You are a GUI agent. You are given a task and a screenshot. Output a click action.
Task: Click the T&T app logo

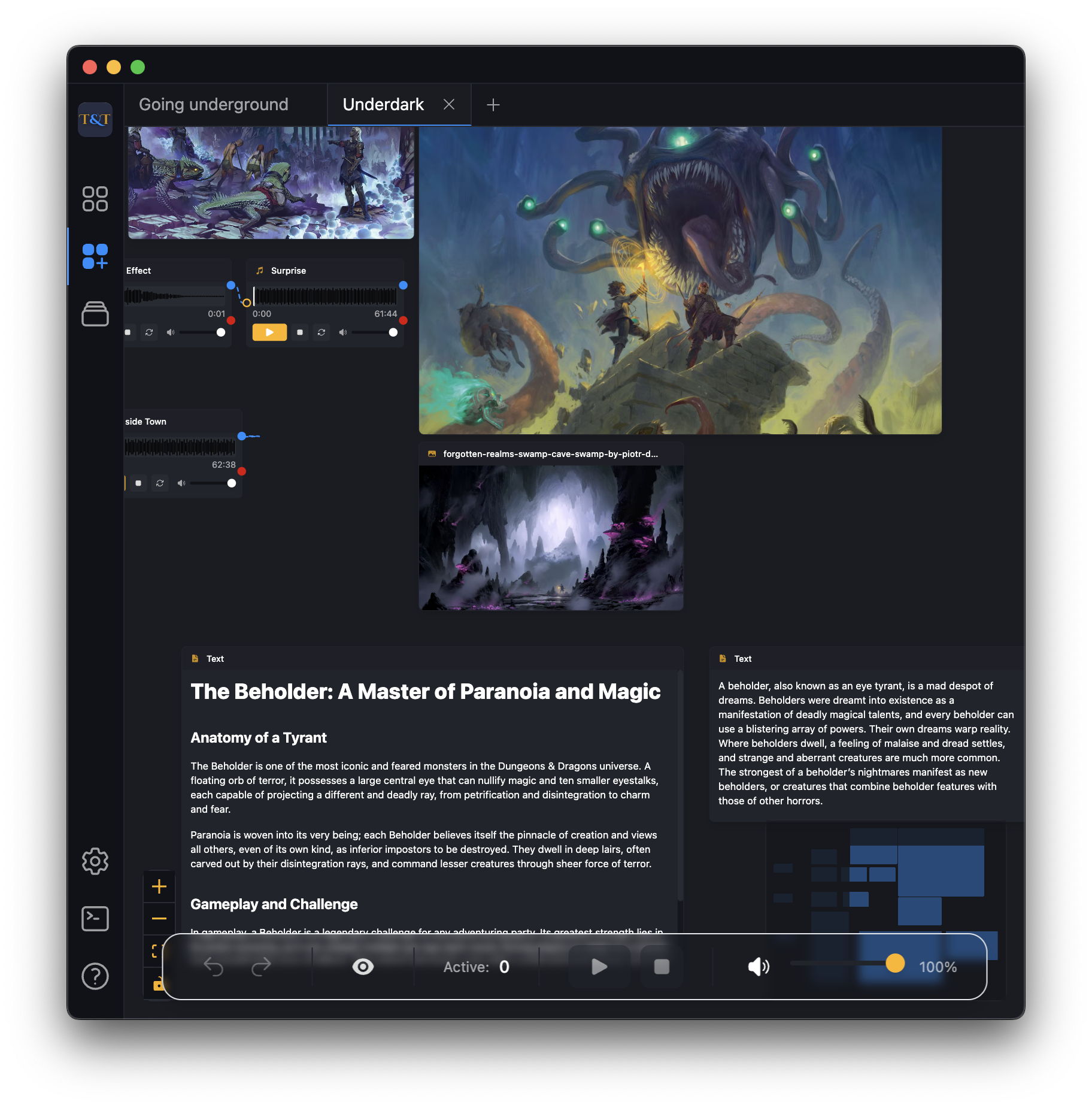95,119
